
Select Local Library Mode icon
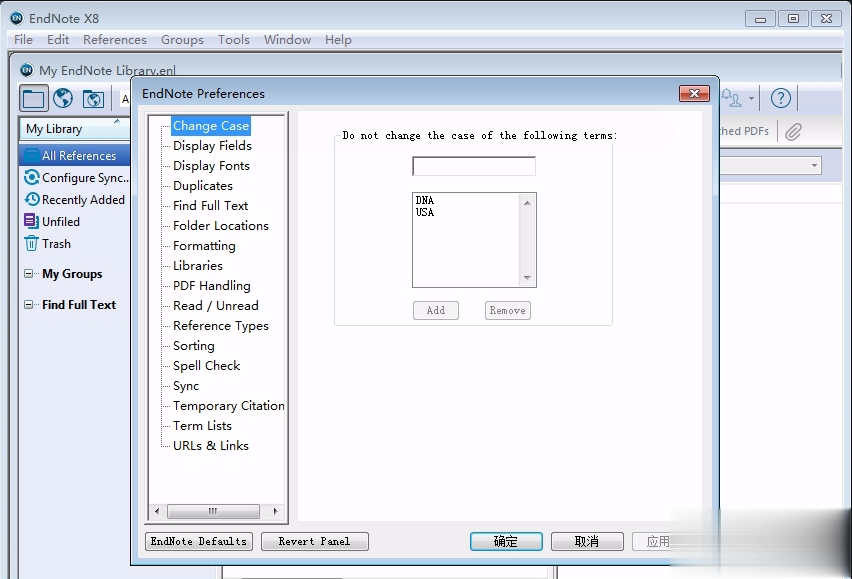coord(34,98)
